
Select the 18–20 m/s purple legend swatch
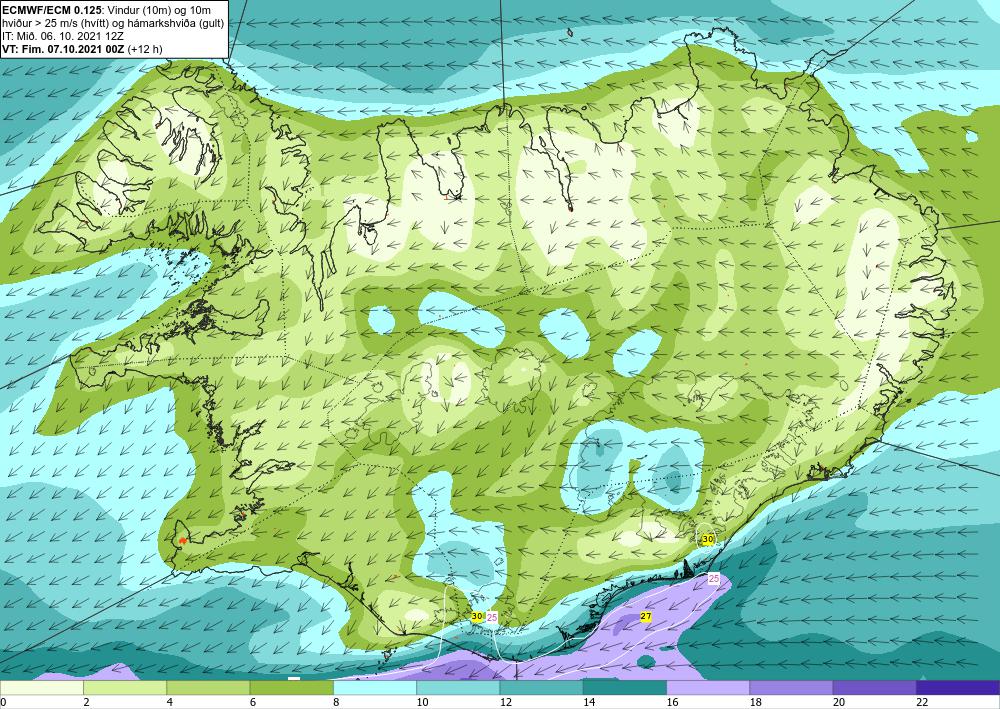click(791, 688)
